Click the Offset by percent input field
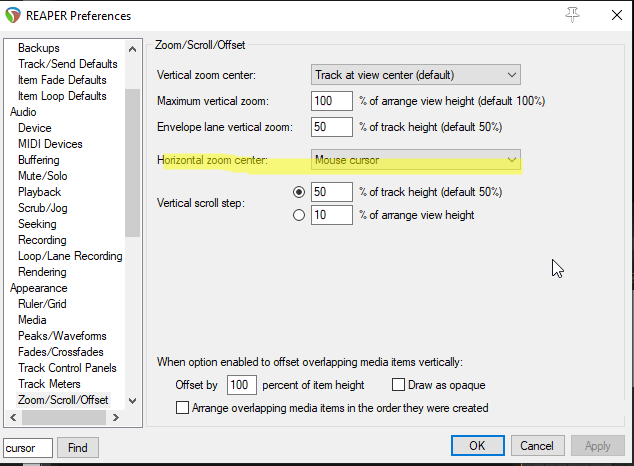The image size is (634, 466). [x=242, y=385]
